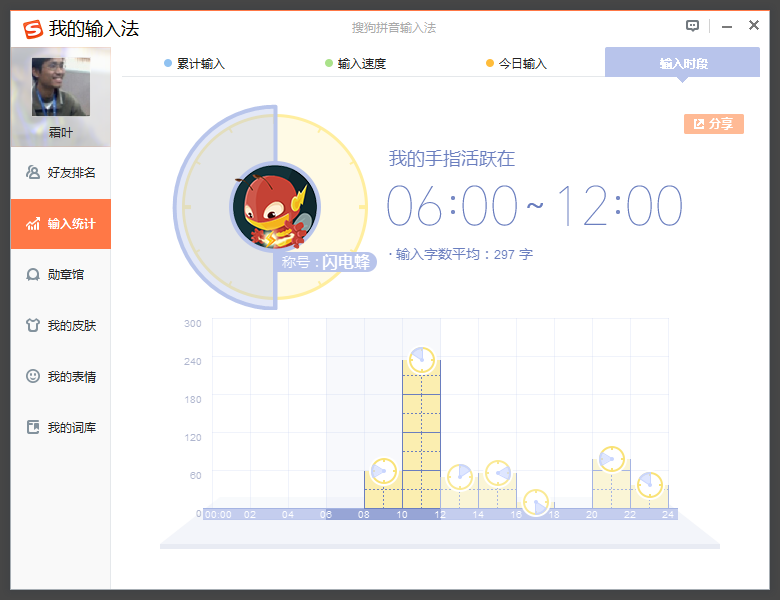Click the username 霜叶
The image size is (780, 600).
click(x=61, y=132)
